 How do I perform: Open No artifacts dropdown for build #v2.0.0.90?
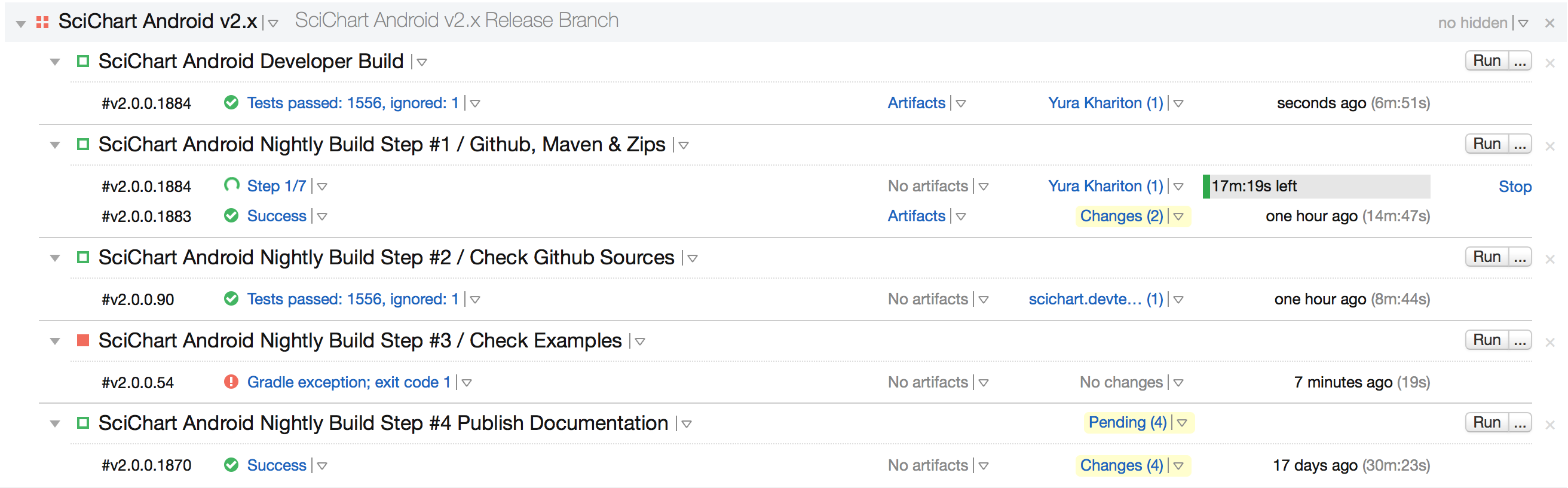coord(984,300)
